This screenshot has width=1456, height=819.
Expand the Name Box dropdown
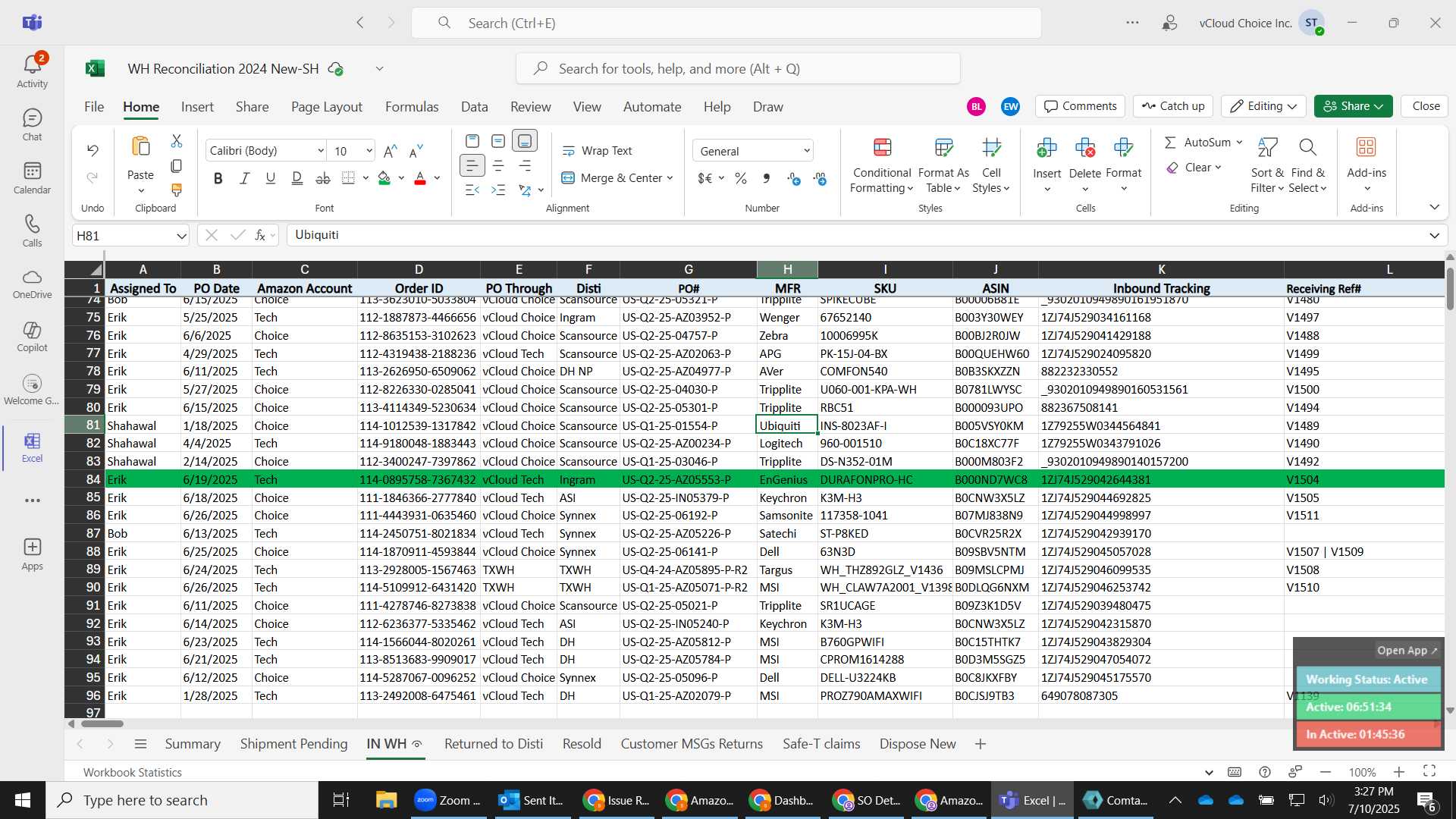pos(181,236)
